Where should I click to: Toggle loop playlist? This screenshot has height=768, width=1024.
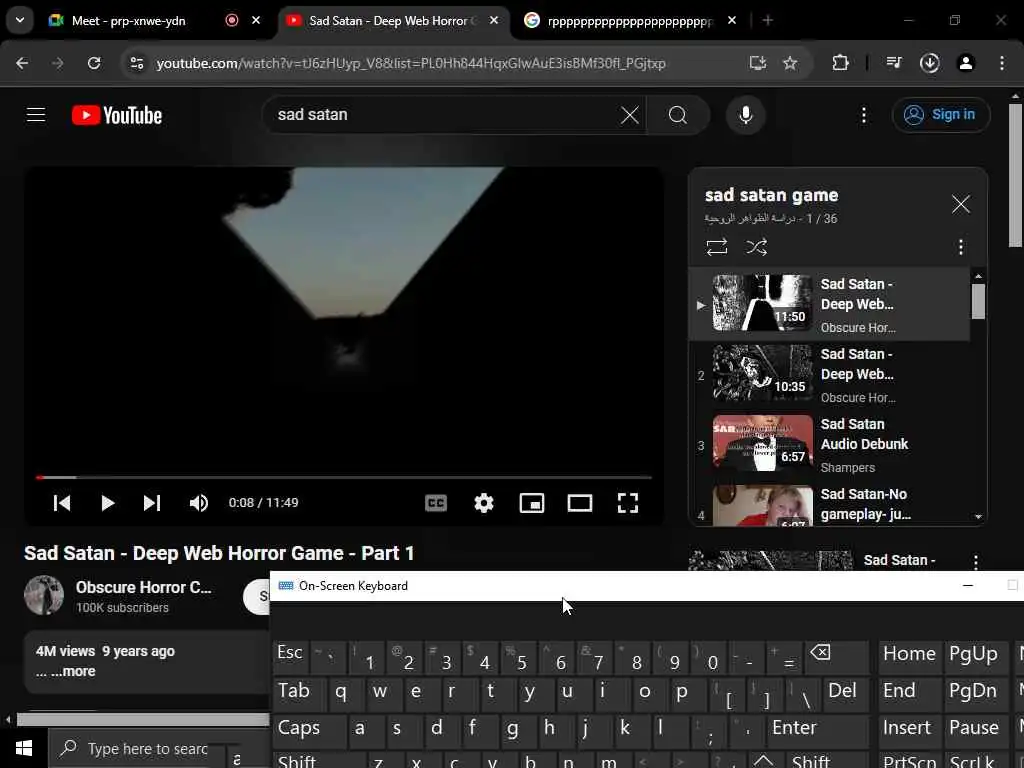716,247
